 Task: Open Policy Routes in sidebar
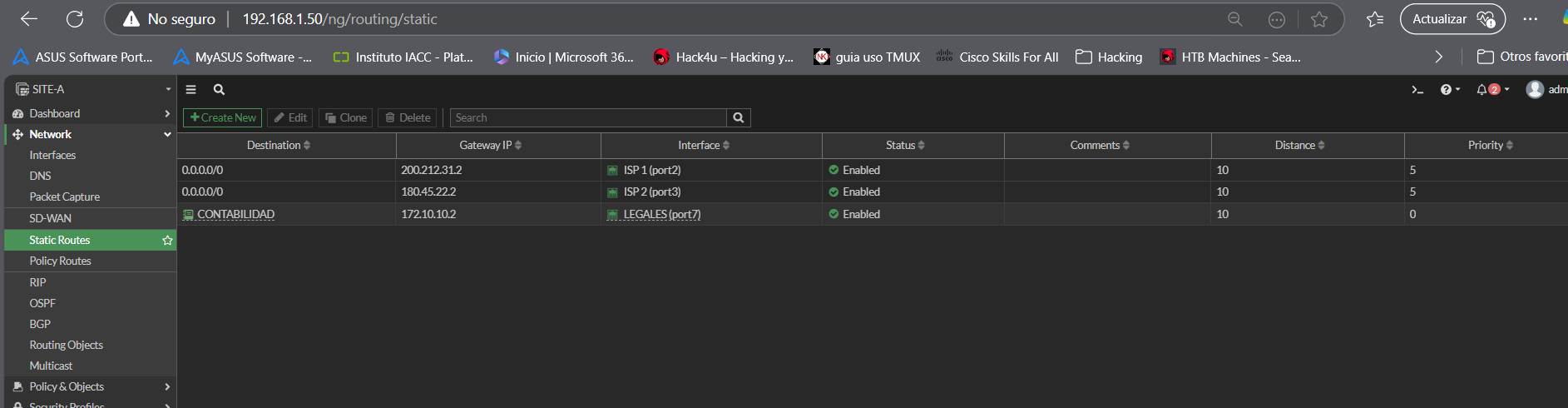(60, 261)
